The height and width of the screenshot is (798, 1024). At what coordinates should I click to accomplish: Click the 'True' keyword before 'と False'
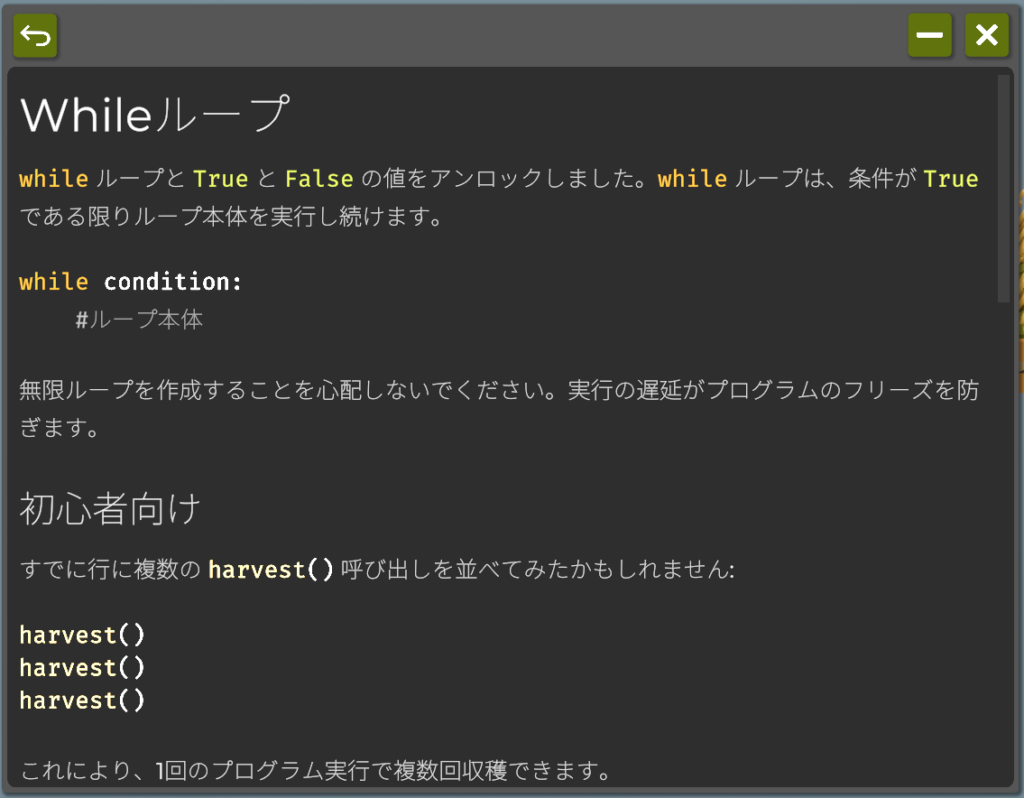(x=221, y=178)
